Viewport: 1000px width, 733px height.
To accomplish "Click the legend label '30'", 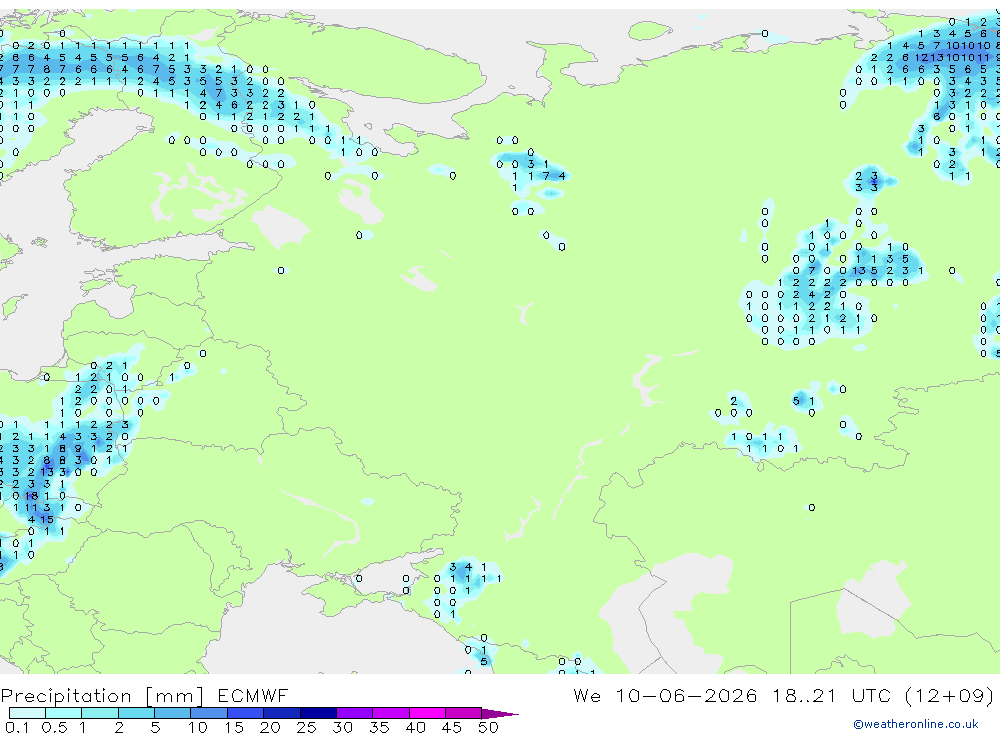I will pos(343,727).
